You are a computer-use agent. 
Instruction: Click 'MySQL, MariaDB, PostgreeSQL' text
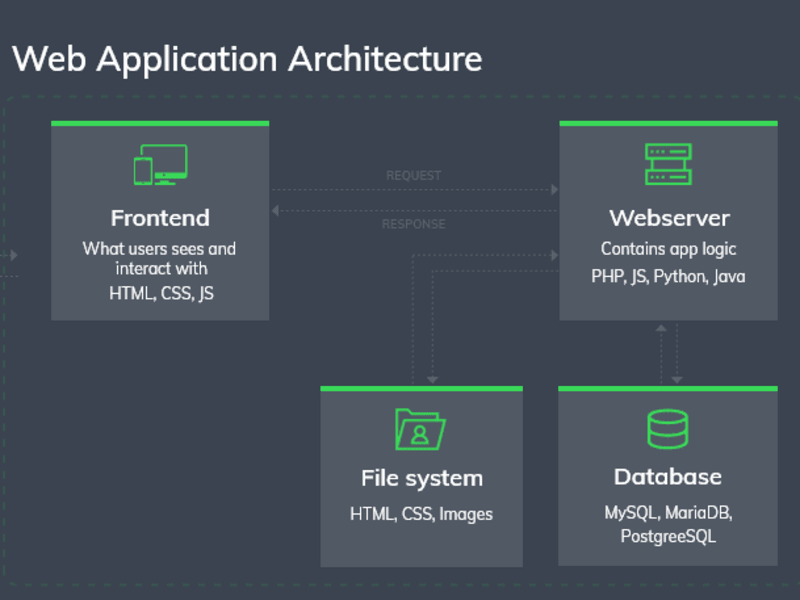[668, 524]
